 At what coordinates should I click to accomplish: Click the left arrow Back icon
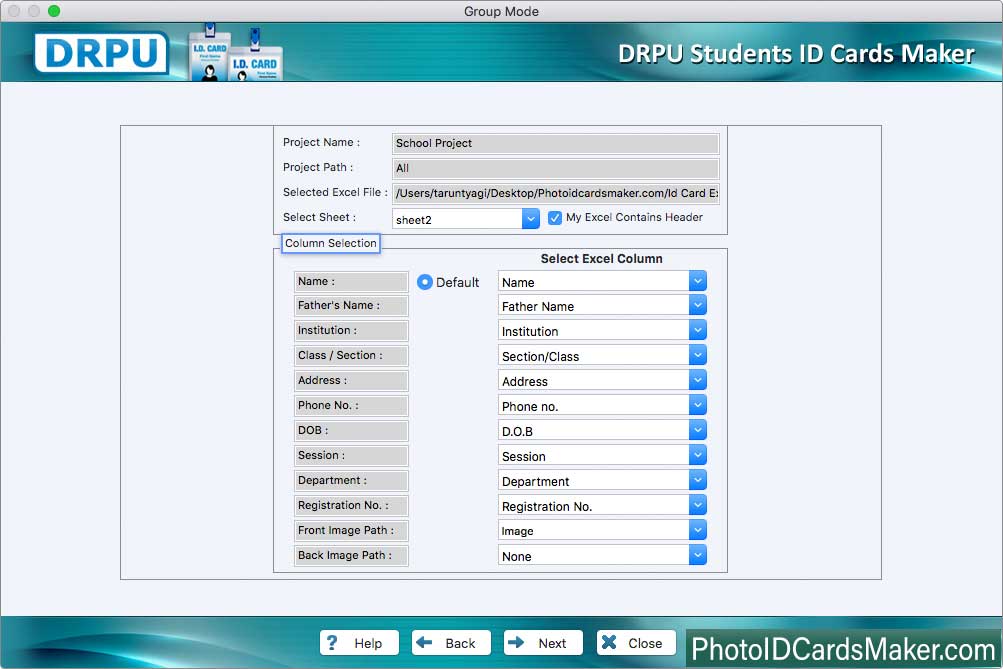click(423, 641)
